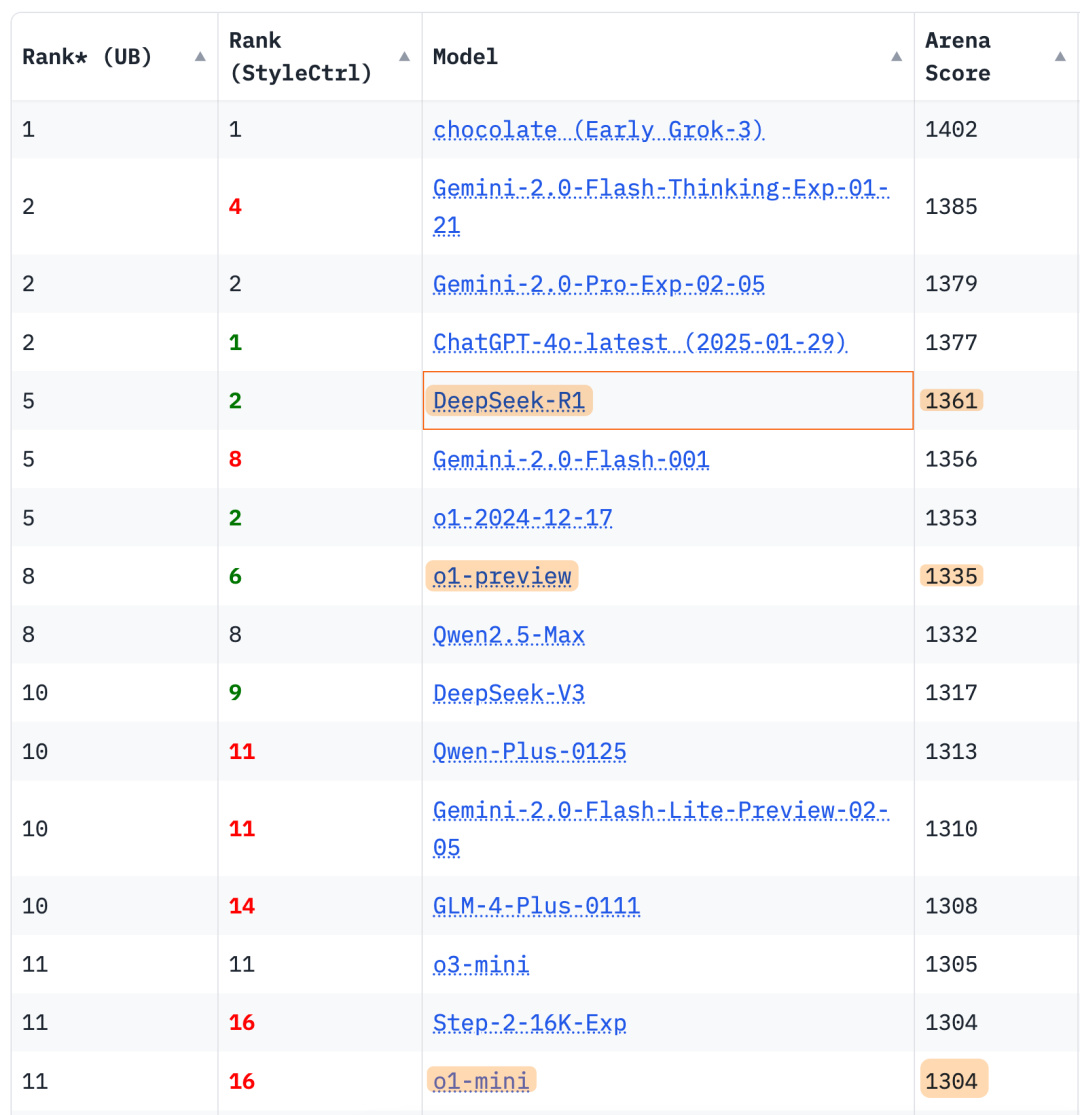The width and height of the screenshot is (1080, 1115).
Task: Open ChatGPT-4o-latest (2025-01-29) link
Action: tap(639, 343)
